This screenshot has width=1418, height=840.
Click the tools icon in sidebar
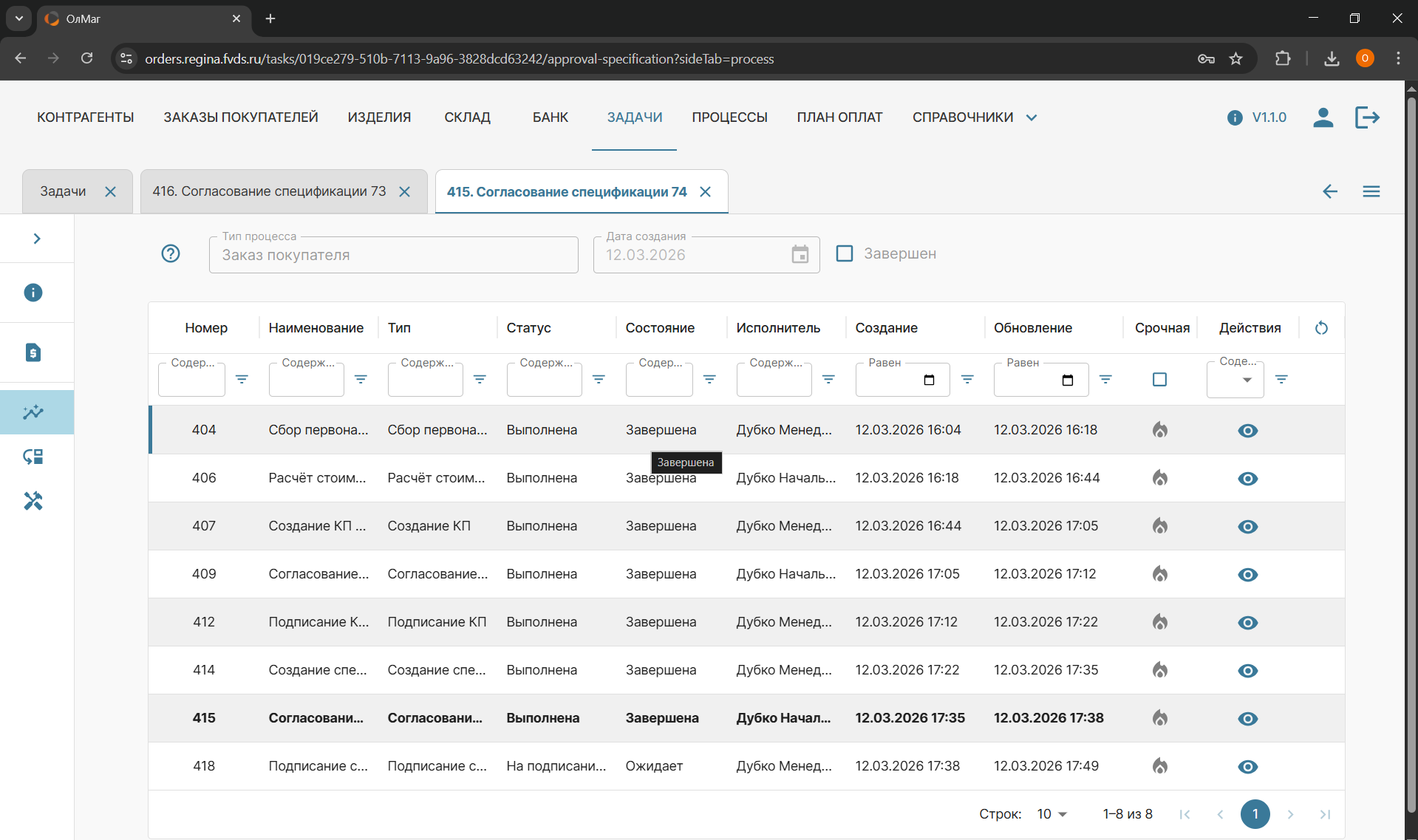33,502
